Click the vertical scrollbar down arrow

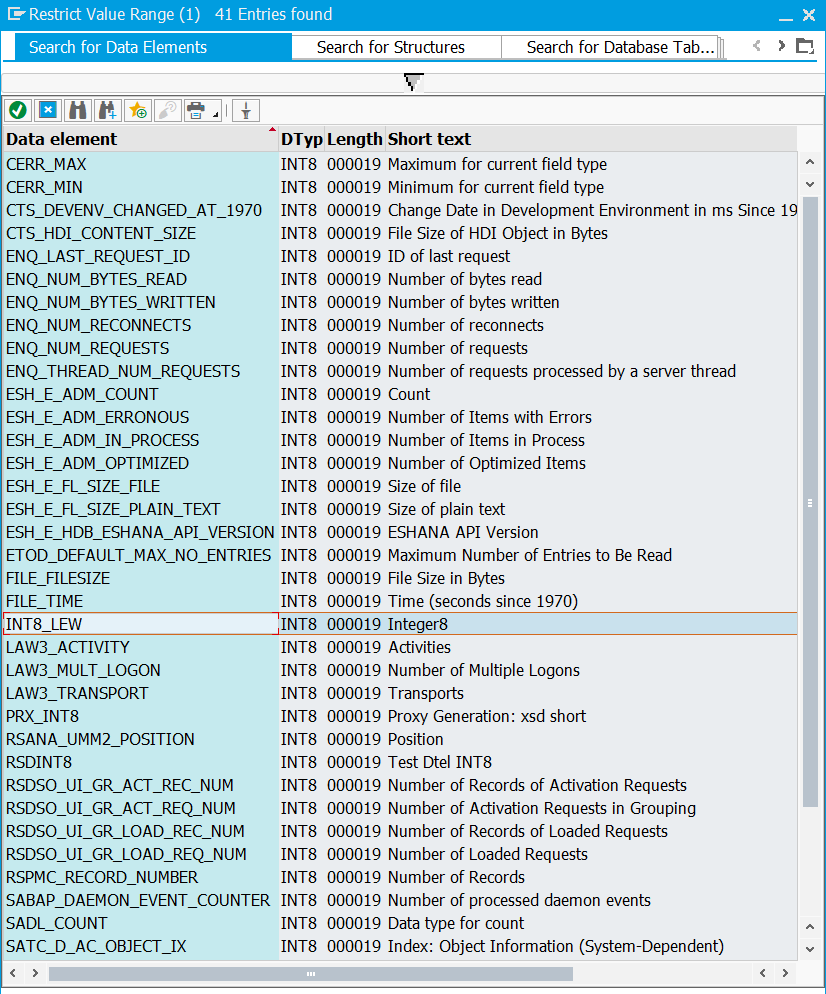click(x=810, y=947)
